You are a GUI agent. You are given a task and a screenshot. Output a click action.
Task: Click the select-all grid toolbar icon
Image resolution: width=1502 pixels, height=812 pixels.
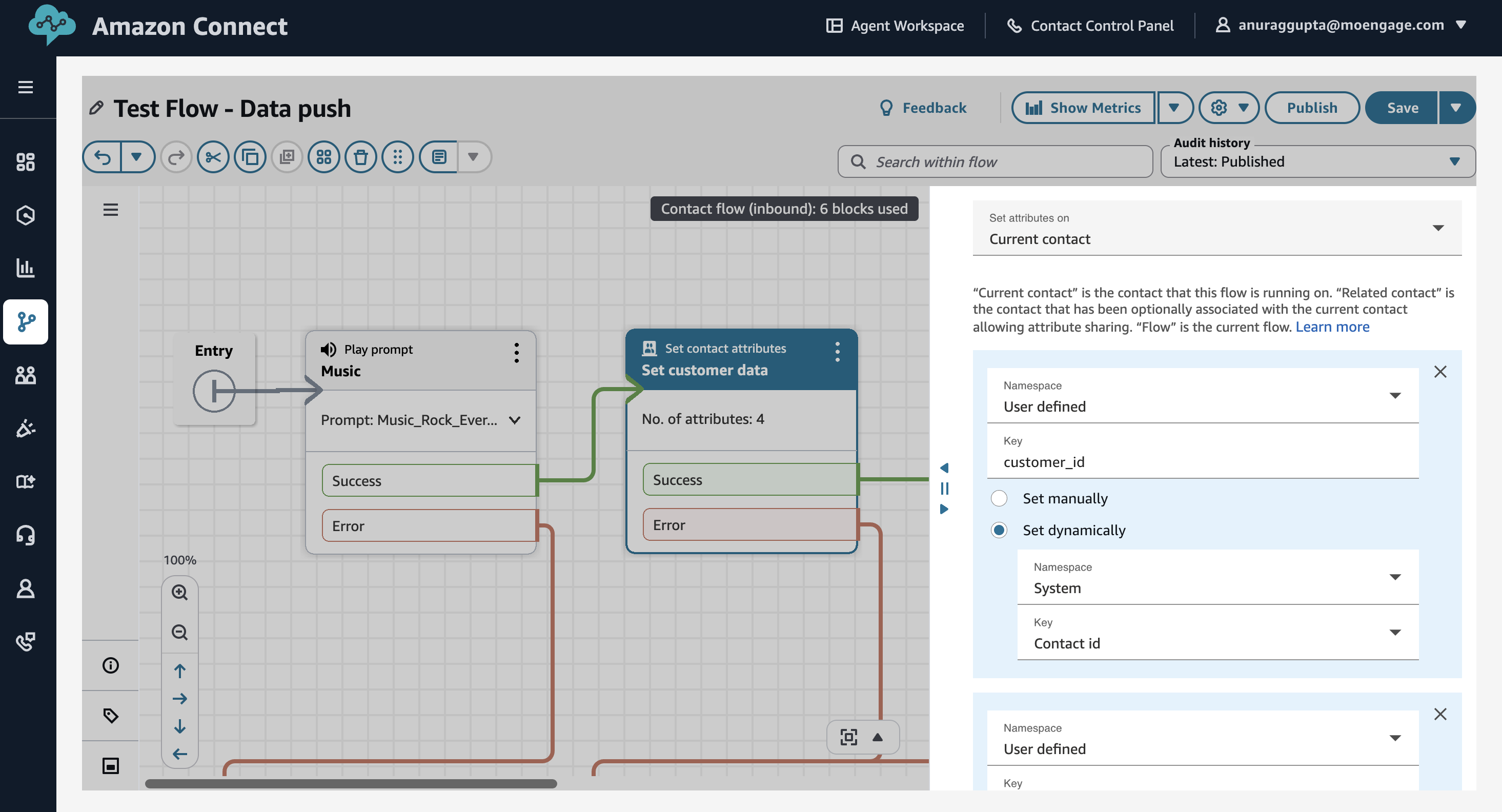[323, 157]
